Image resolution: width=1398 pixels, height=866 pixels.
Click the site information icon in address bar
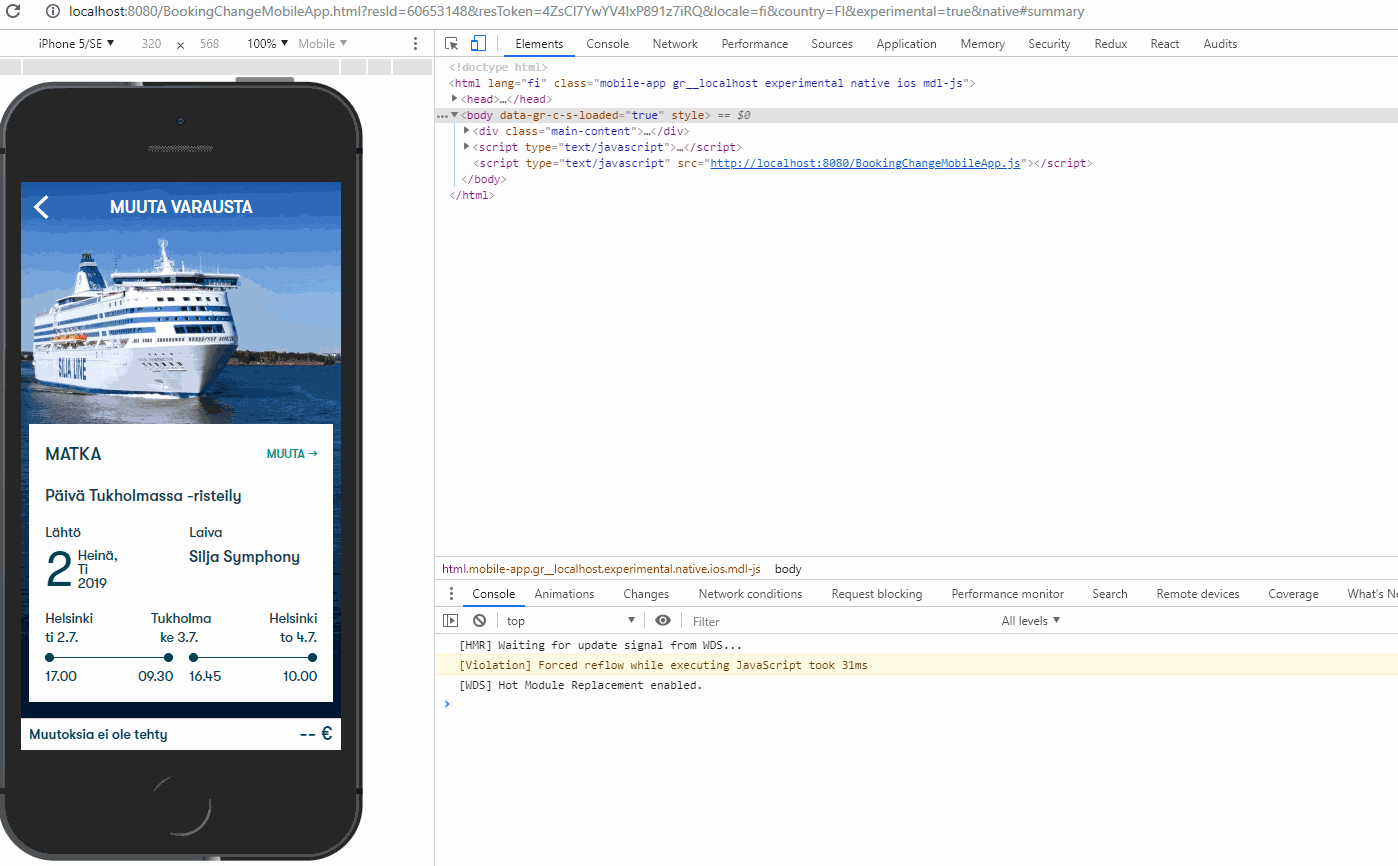click(x=52, y=12)
